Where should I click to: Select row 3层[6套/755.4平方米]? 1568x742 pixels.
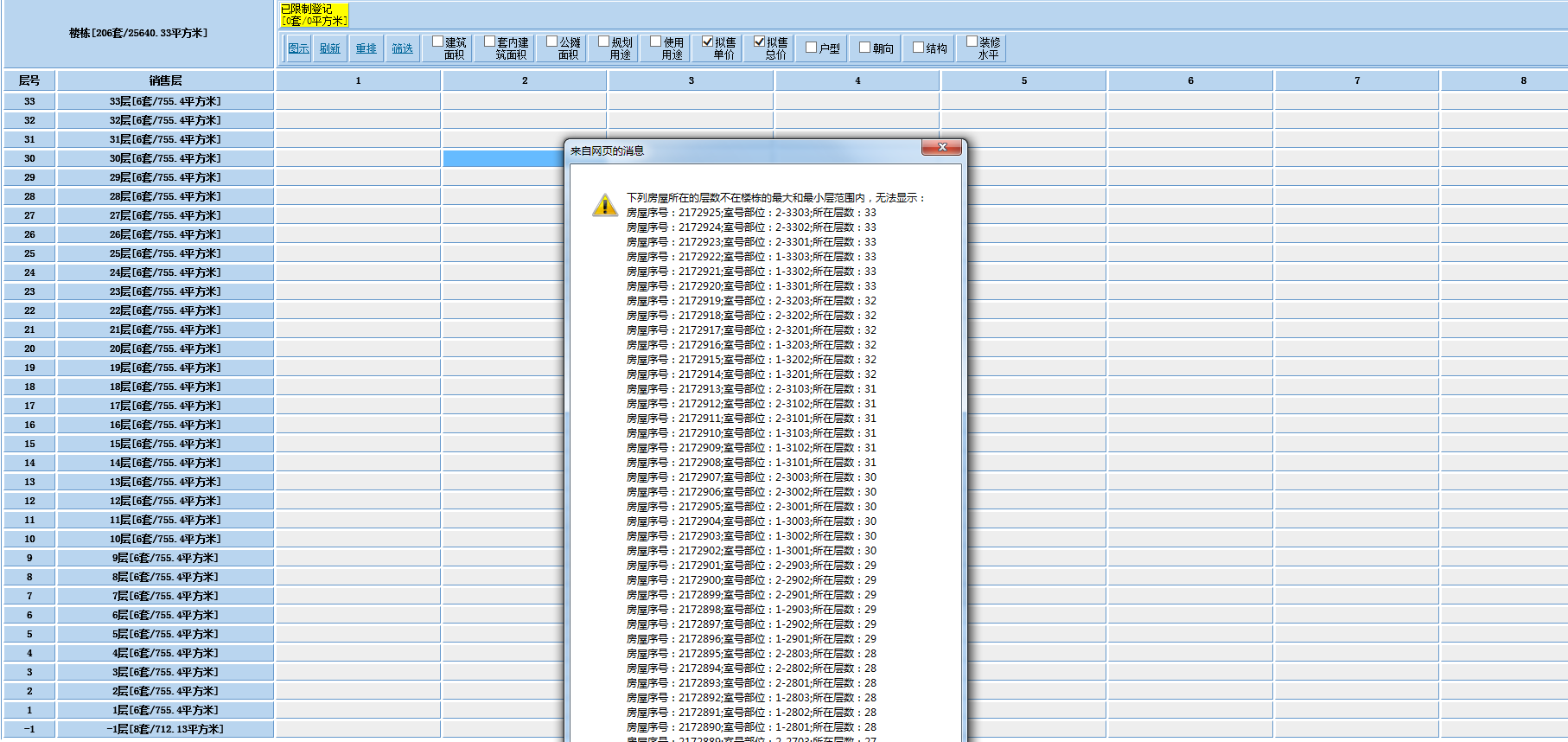[165, 672]
